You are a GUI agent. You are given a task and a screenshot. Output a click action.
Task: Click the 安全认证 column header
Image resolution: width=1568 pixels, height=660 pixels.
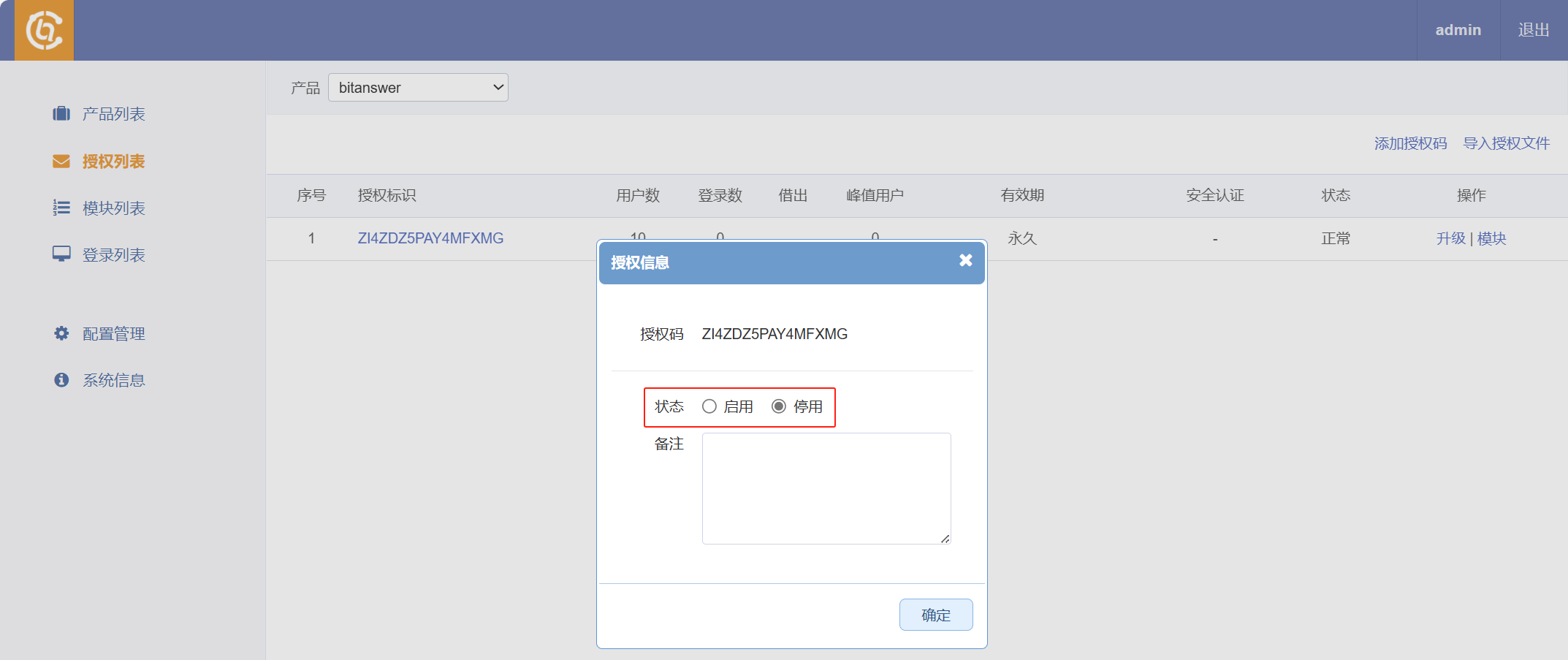[1215, 195]
